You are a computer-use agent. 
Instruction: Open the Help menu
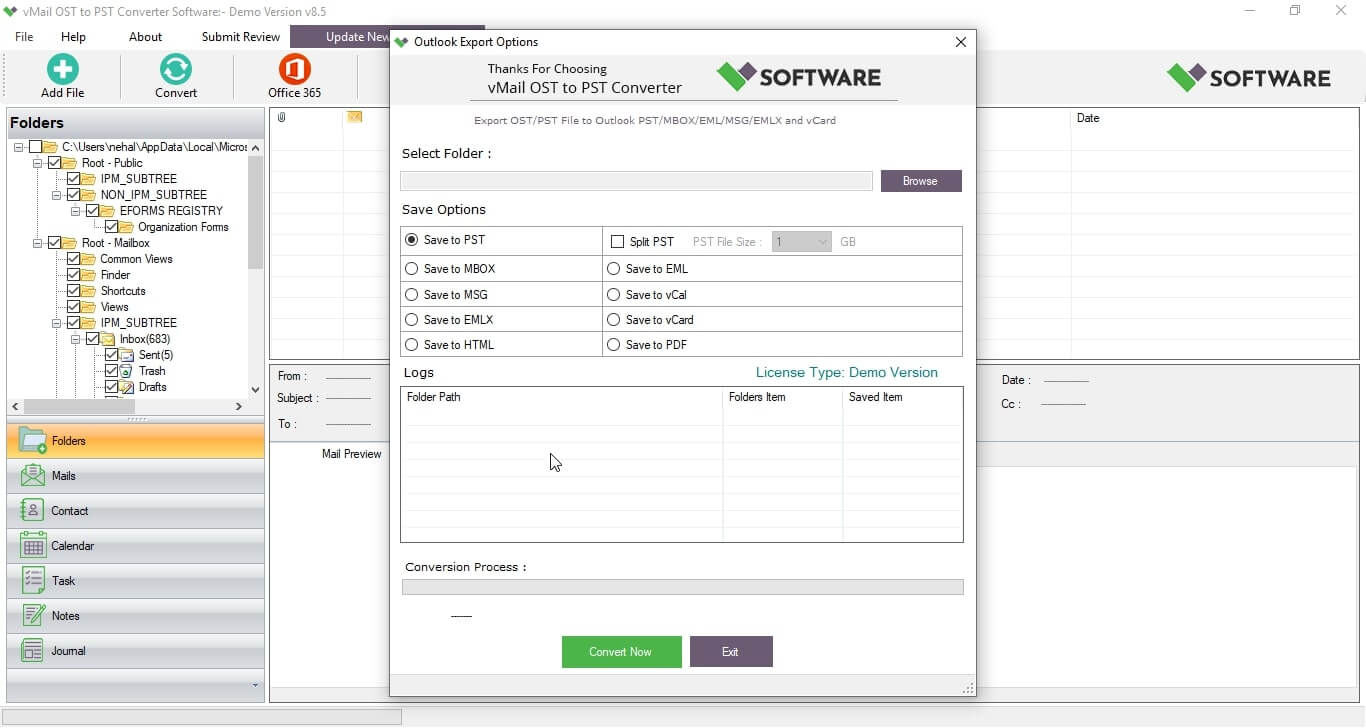[x=73, y=37]
